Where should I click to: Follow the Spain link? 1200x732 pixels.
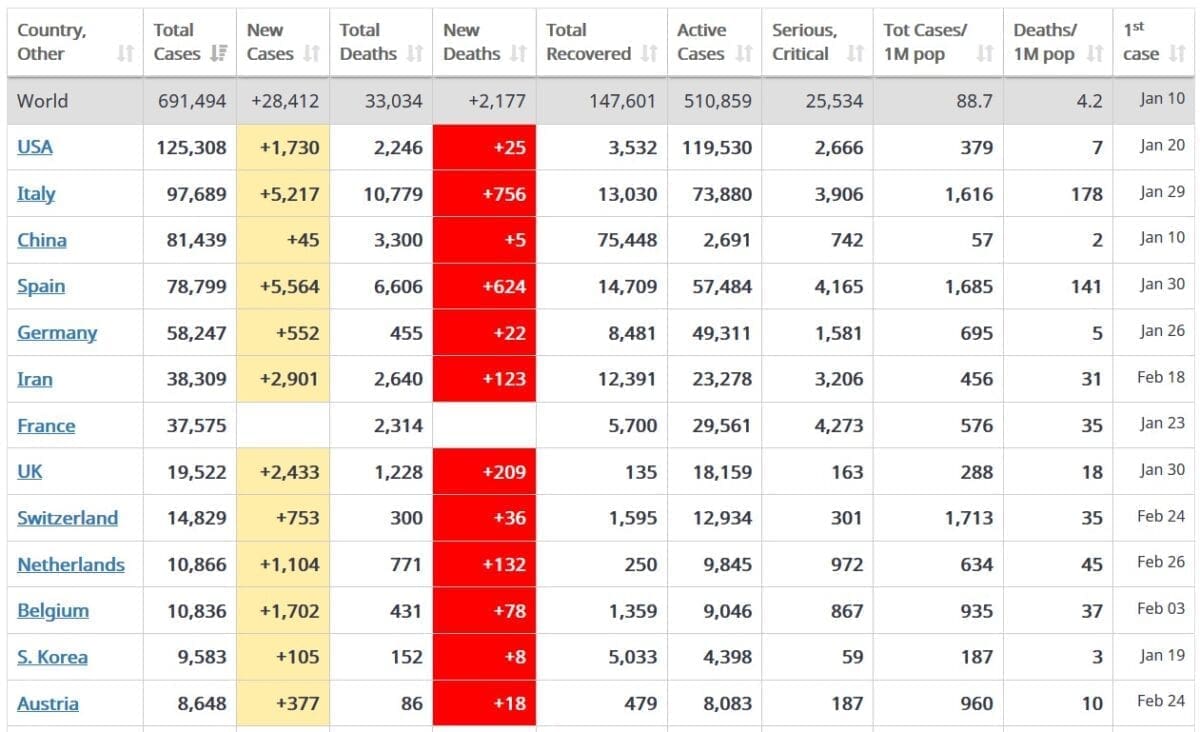pos(41,286)
